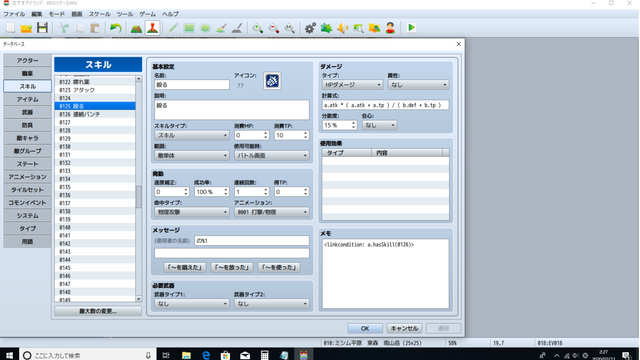Open damage タイプ dropdown showing HPダメージ
The height and width of the screenshot is (360, 640).
352,84
